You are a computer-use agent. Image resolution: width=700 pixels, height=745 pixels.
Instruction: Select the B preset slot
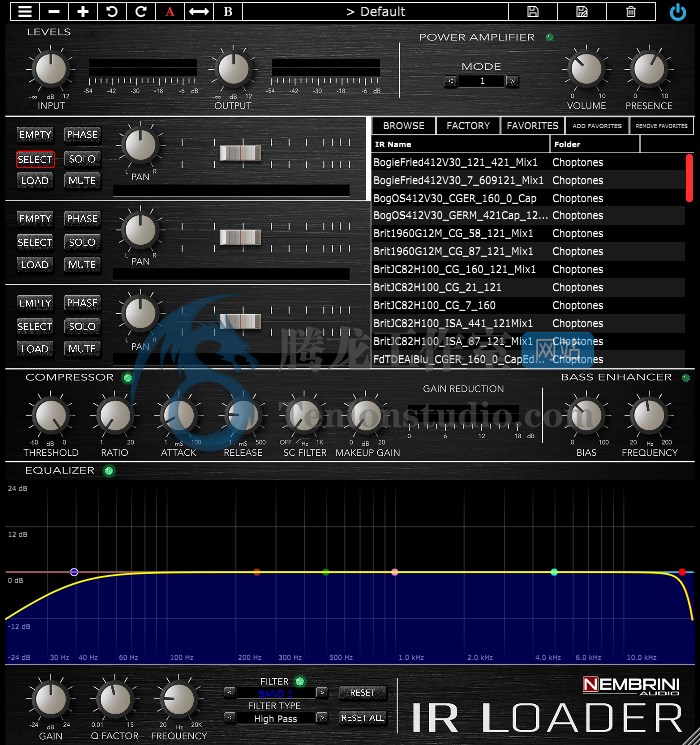click(x=228, y=11)
